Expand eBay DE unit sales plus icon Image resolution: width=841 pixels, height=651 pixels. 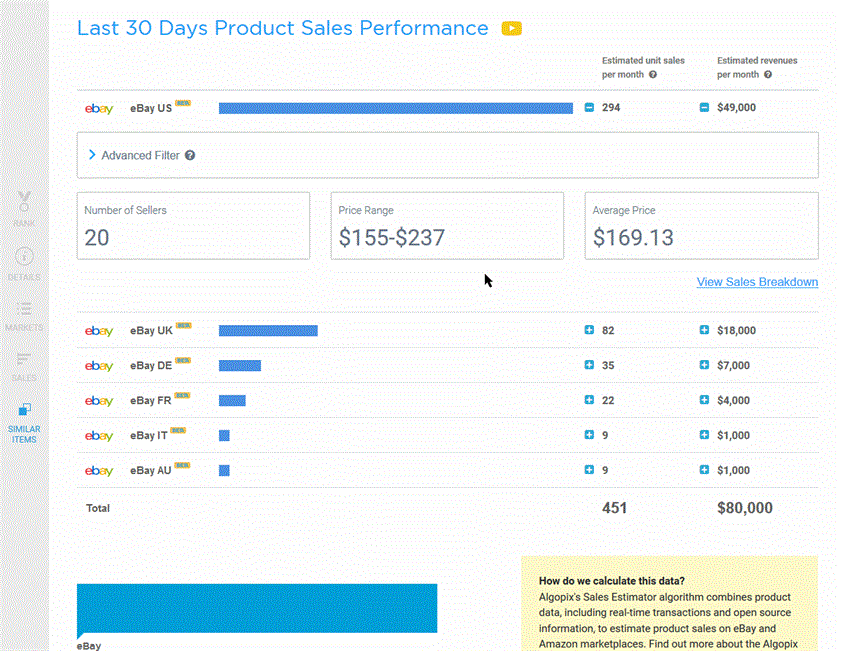pos(589,365)
